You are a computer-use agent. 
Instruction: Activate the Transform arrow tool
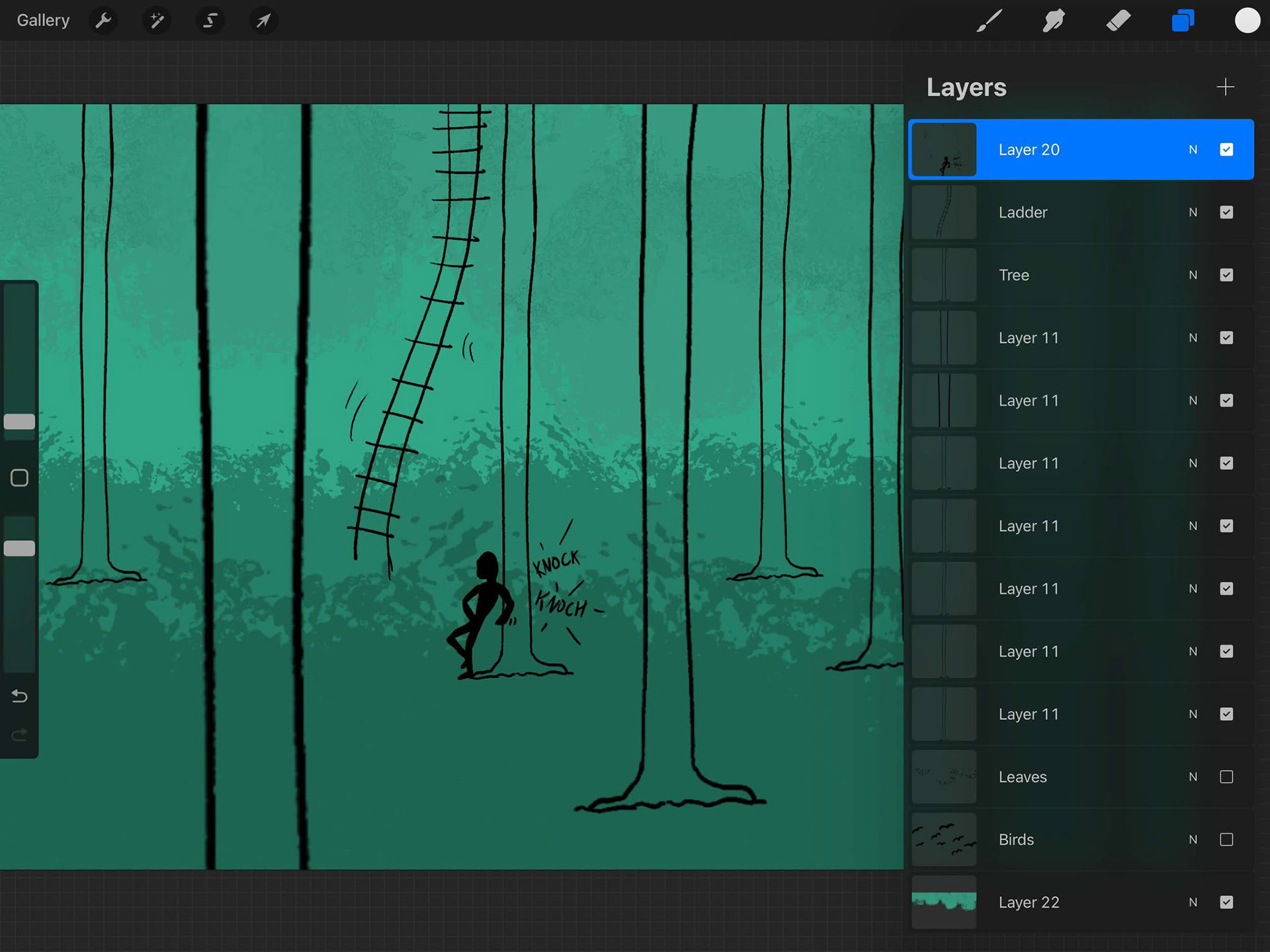[x=263, y=20]
